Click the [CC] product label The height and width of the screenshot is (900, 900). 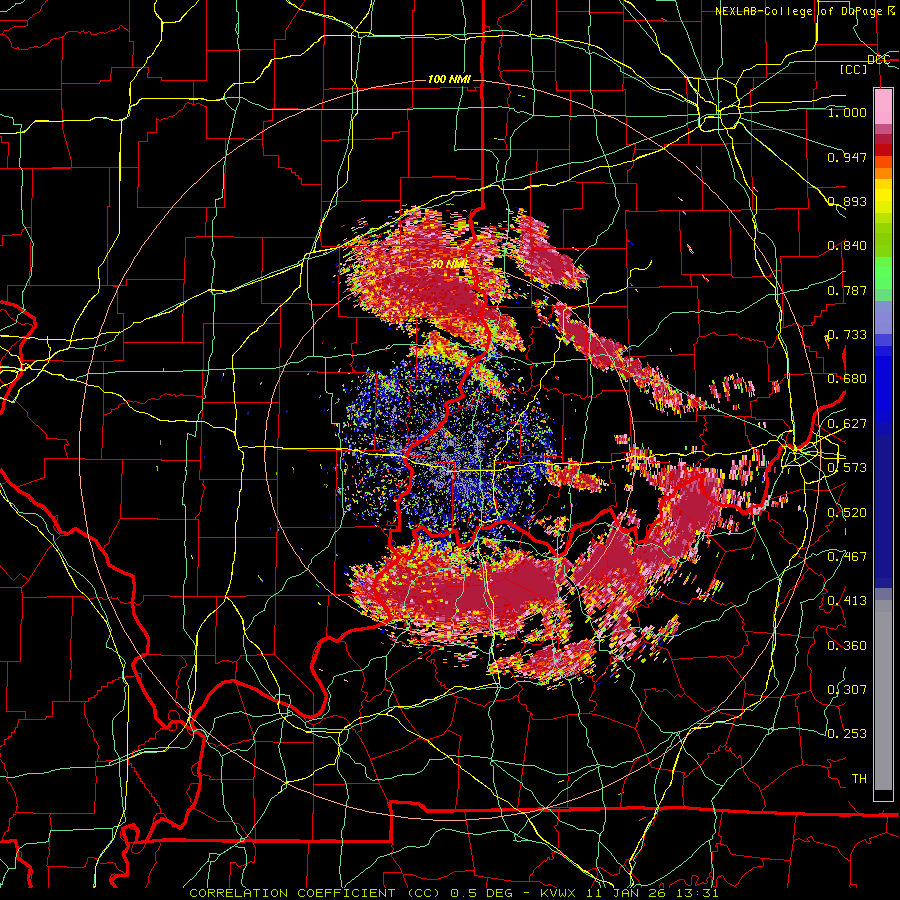pos(854,69)
